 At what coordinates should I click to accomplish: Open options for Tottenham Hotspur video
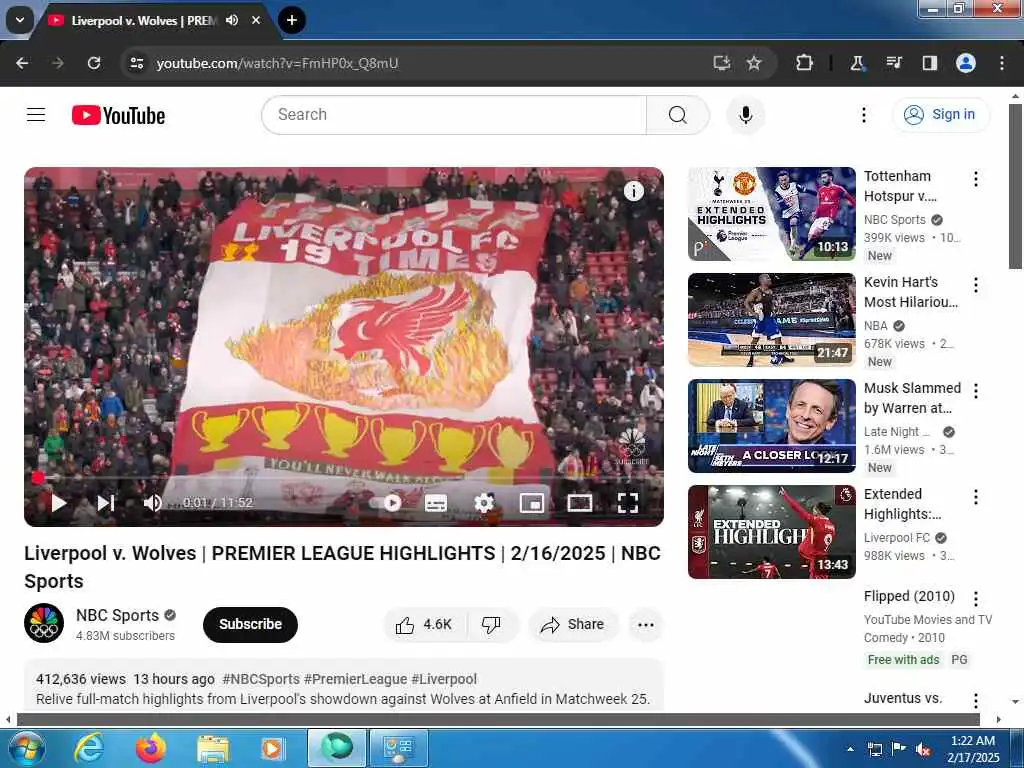tap(976, 179)
